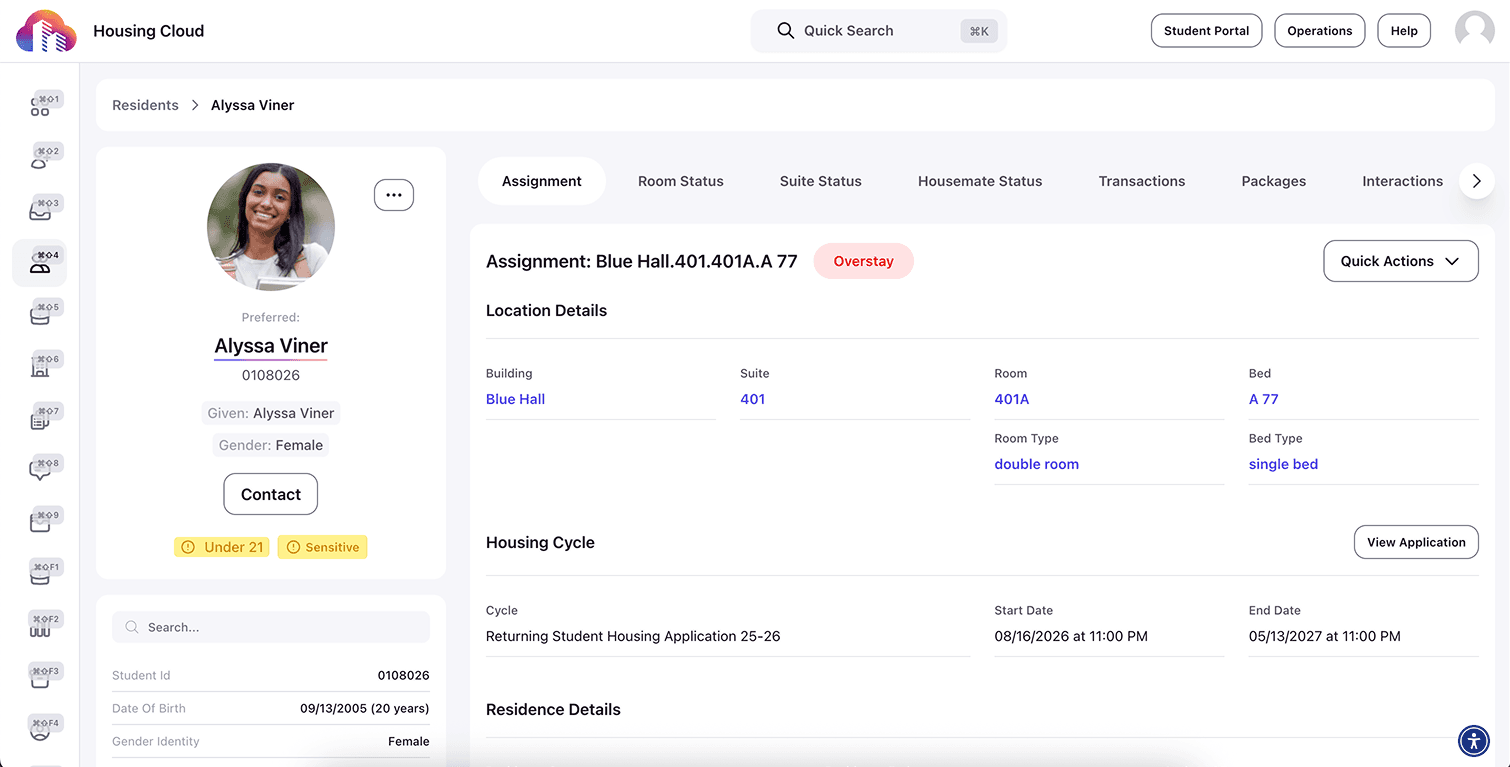Click the Housing Cloud logo
This screenshot has height=767, width=1510.
pos(46,31)
